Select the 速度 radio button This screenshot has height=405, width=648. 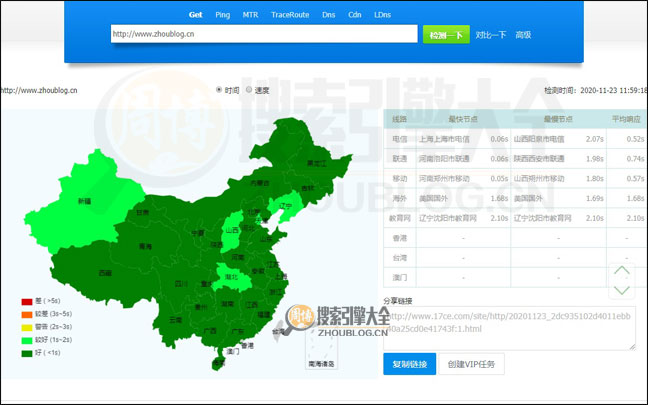click(250, 90)
